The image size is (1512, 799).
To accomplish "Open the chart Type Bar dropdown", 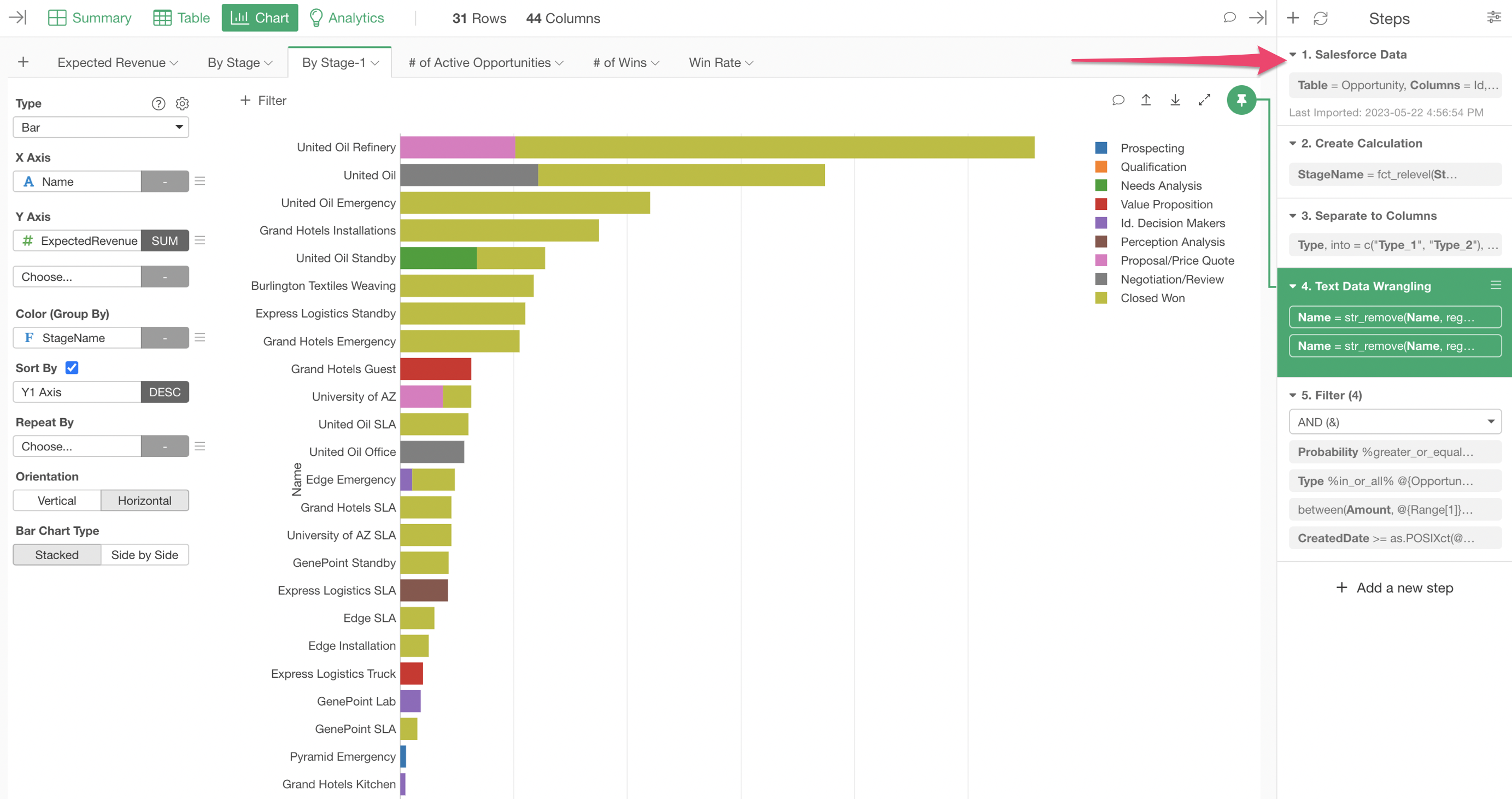I will coord(101,127).
